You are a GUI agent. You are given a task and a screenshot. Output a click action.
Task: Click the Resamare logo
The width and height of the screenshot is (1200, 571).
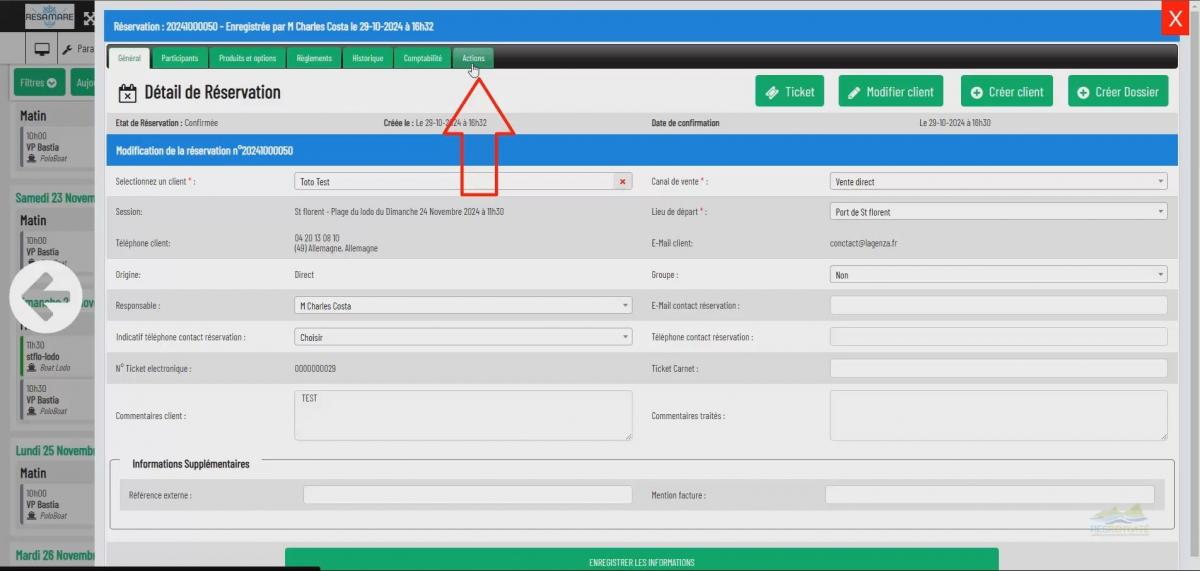tap(48, 16)
